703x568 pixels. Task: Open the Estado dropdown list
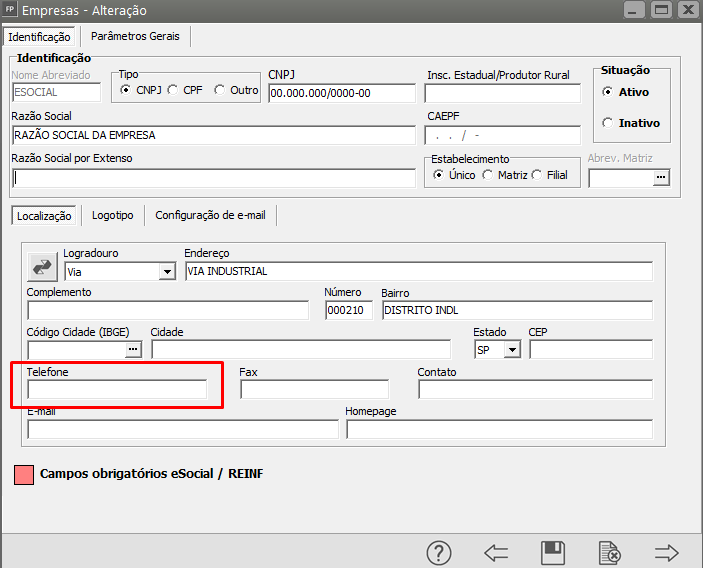coord(512,349)
